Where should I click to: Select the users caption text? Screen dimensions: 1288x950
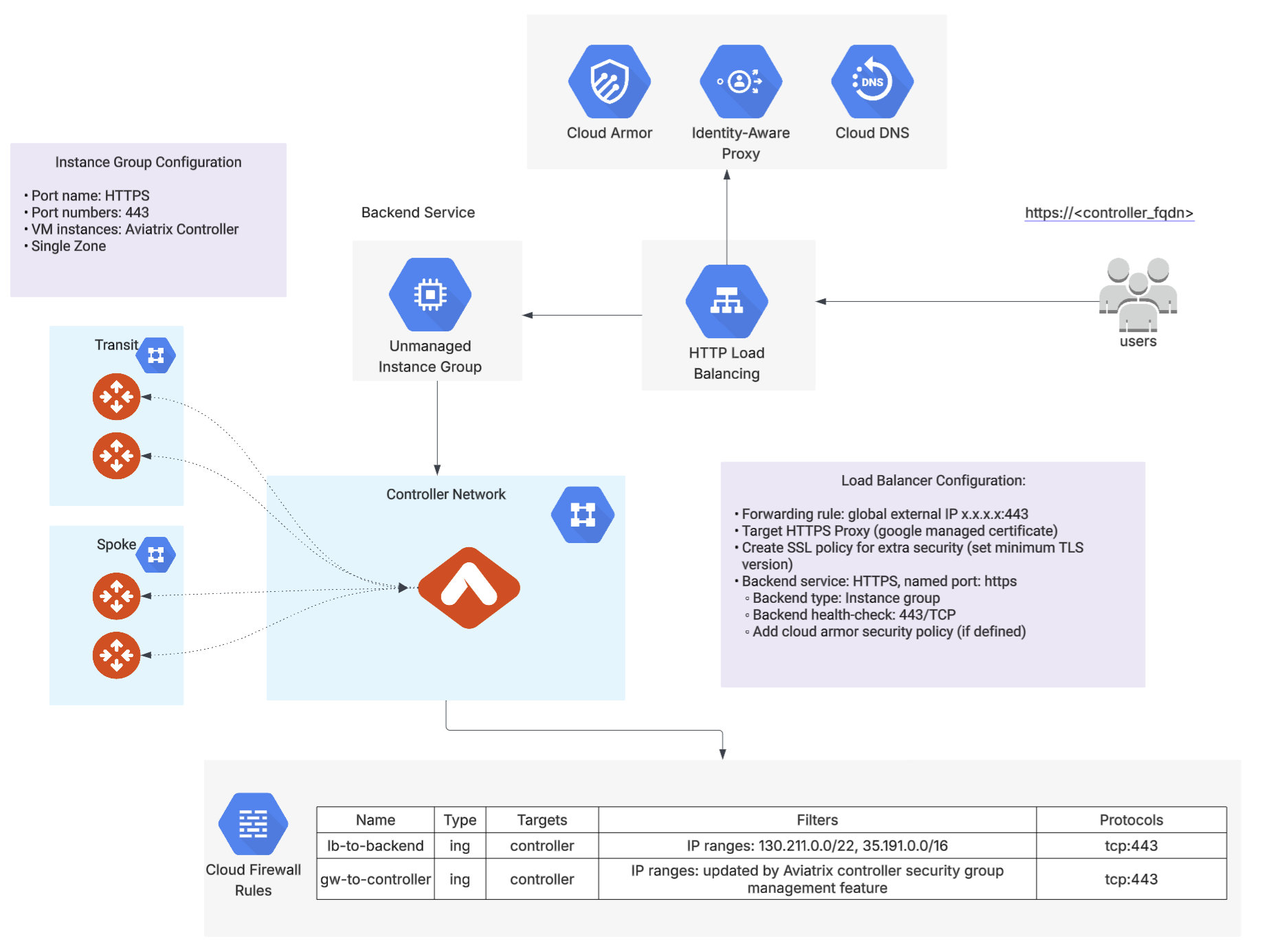1138,342
